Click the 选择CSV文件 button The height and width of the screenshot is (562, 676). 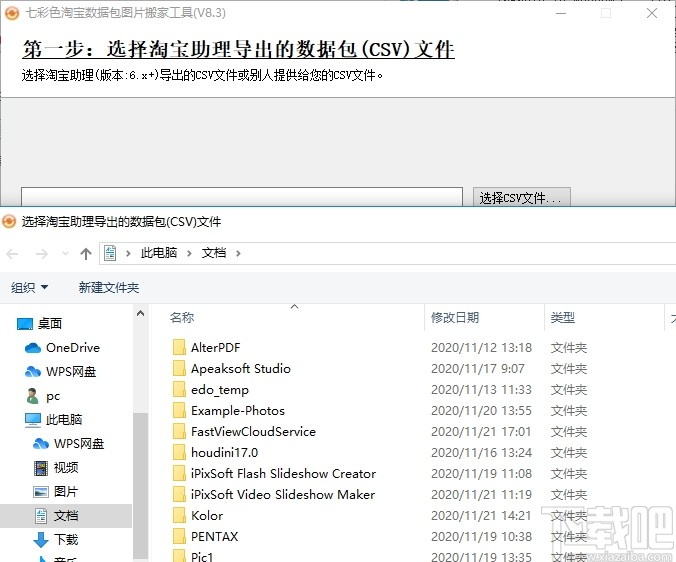click(x=521, y=197)
